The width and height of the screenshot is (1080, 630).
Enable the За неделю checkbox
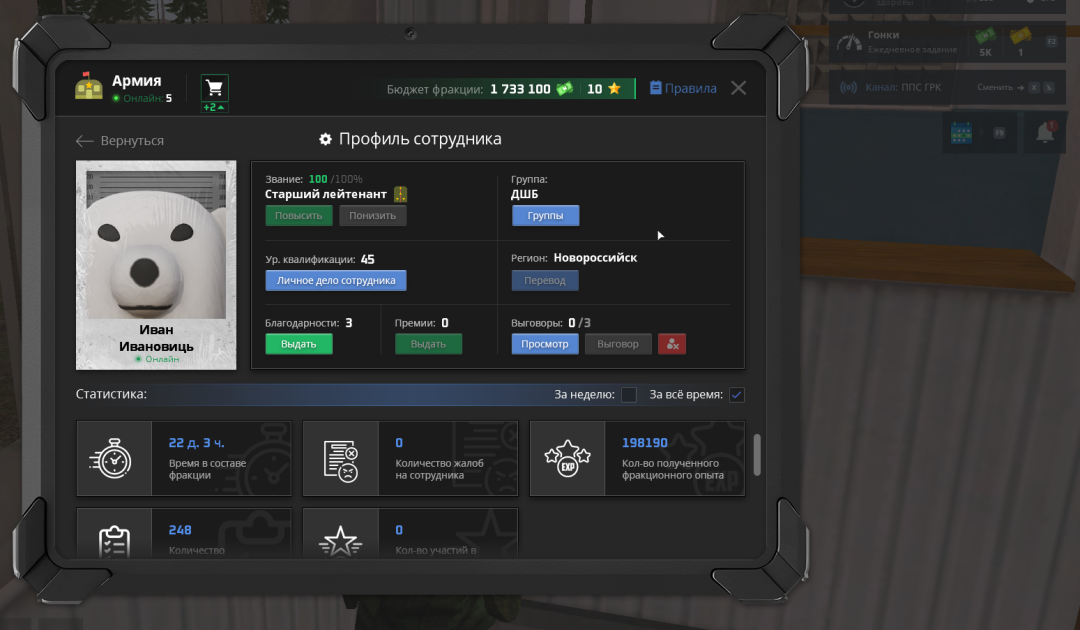point(629,395)
